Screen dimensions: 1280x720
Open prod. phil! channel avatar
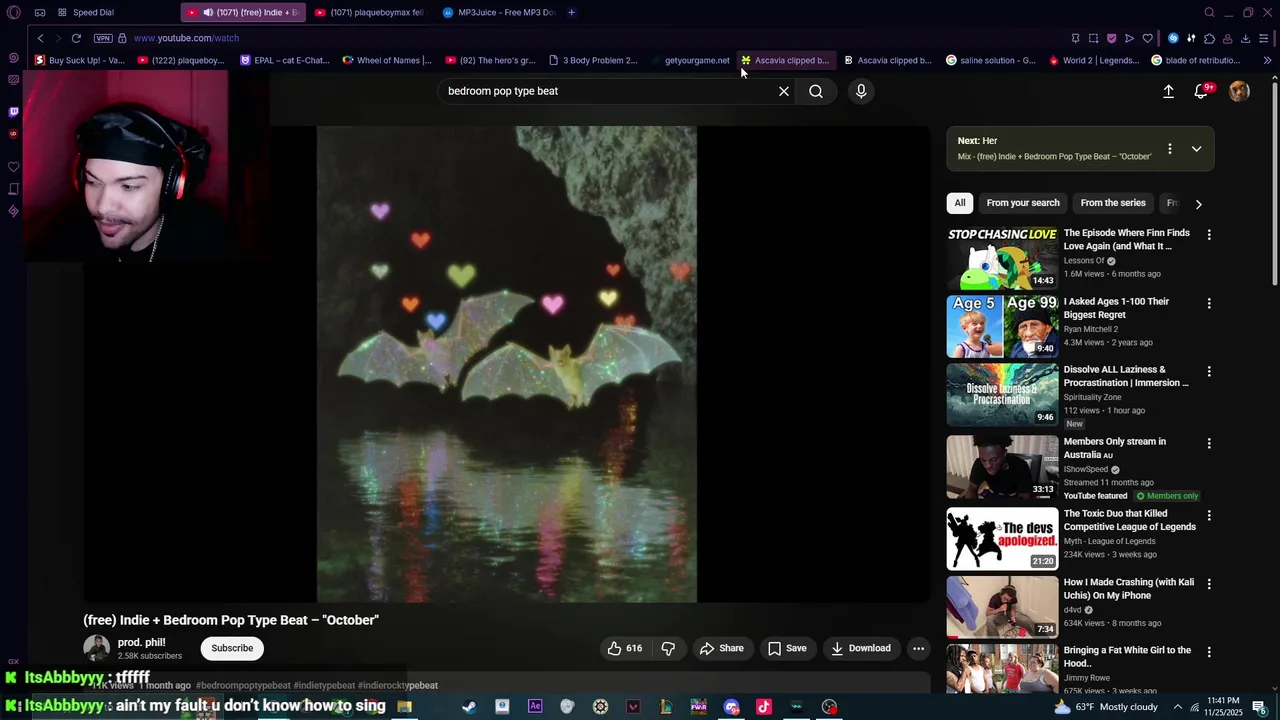click(96, 648)
